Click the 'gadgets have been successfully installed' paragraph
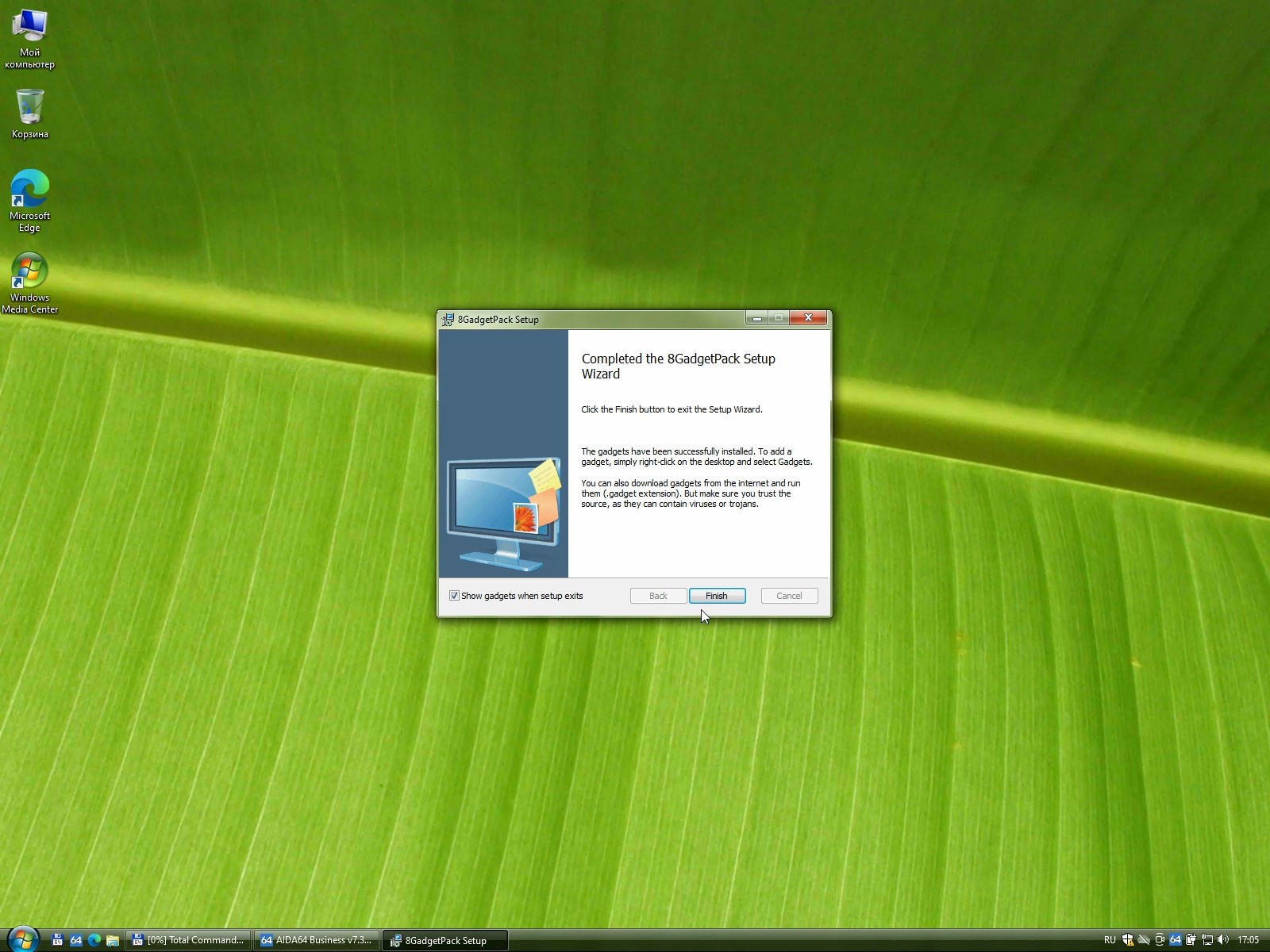 (x=697, y=457)
